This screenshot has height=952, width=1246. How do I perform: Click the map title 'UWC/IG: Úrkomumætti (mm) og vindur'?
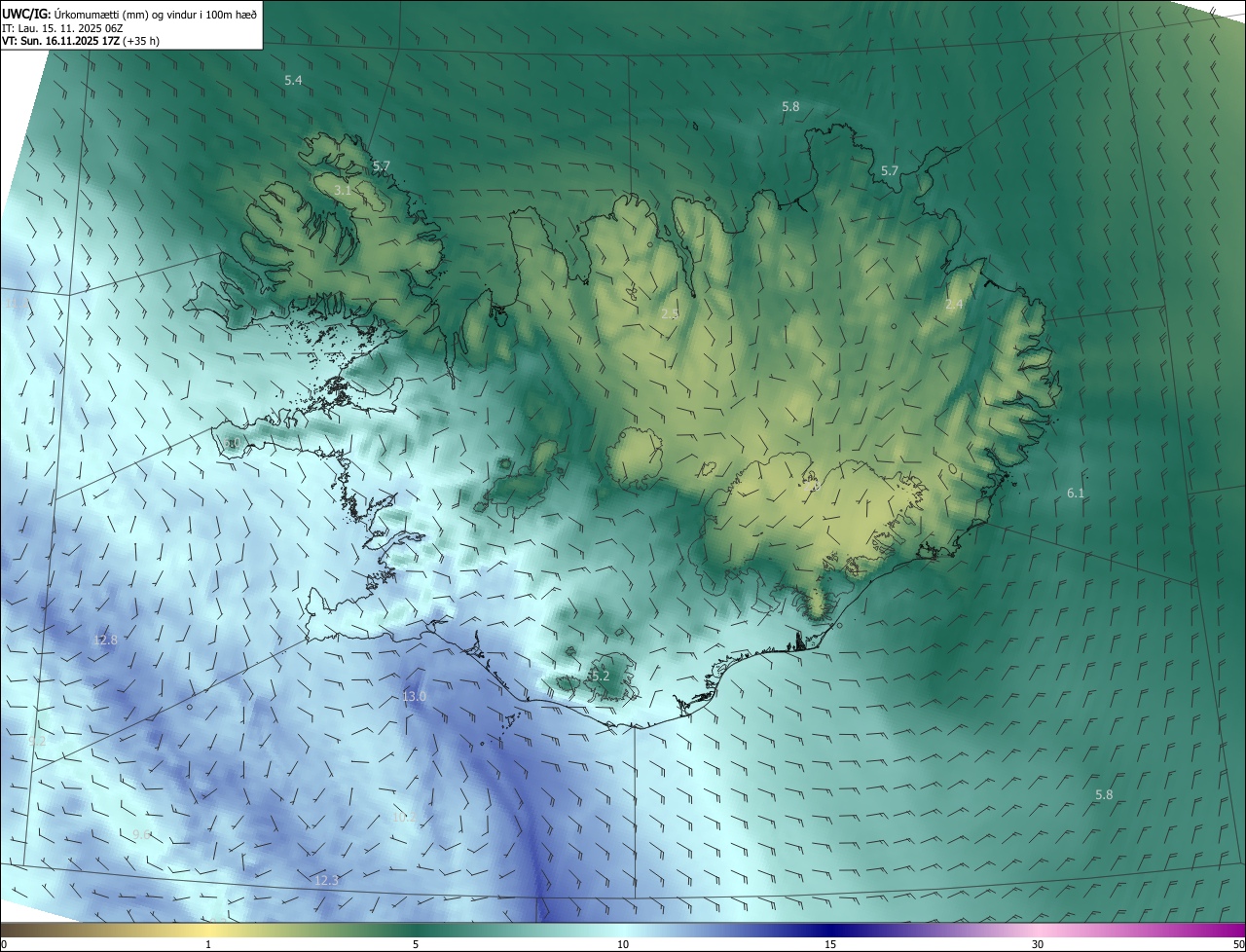point(128,13)
